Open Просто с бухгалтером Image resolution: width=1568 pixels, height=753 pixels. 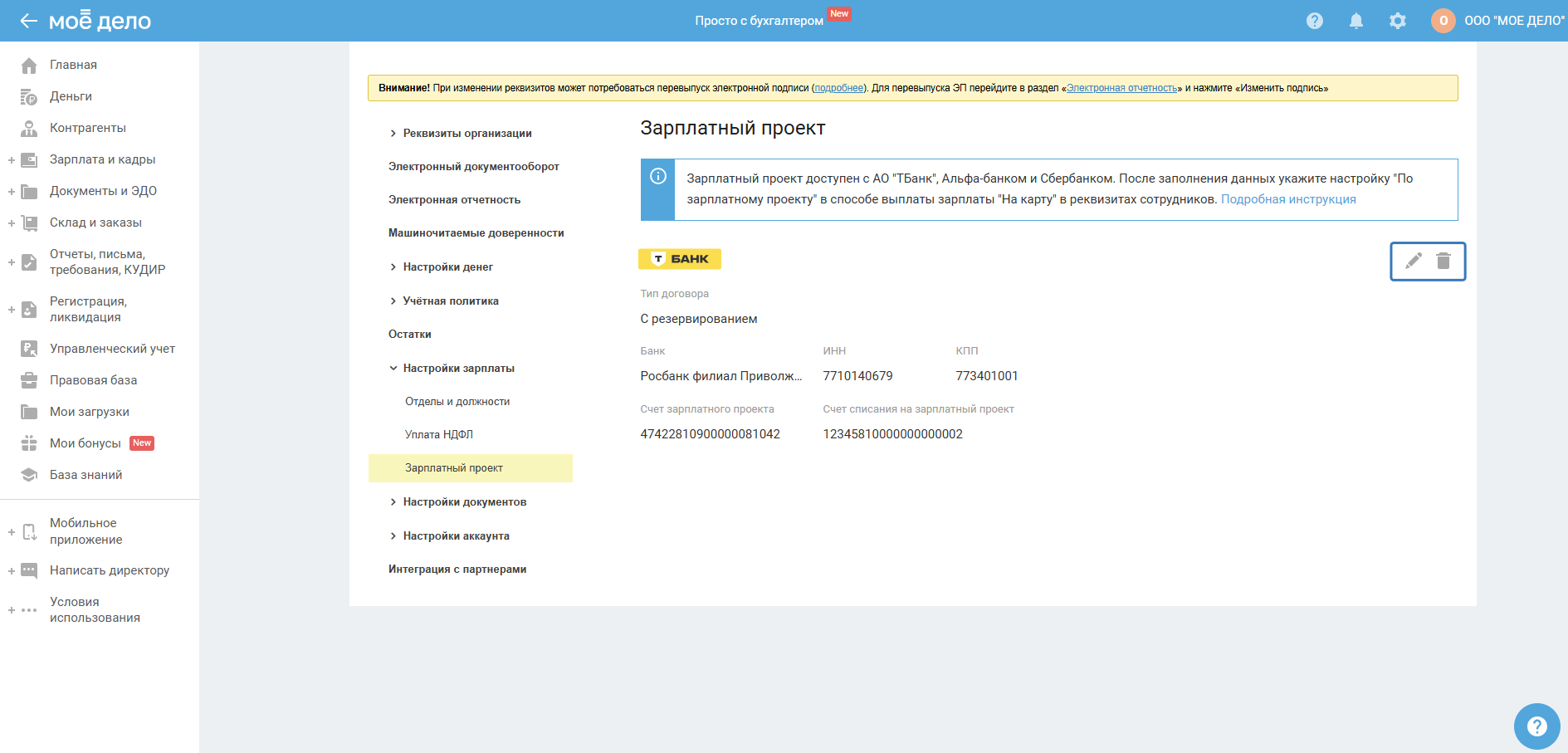tap(760, 21)
